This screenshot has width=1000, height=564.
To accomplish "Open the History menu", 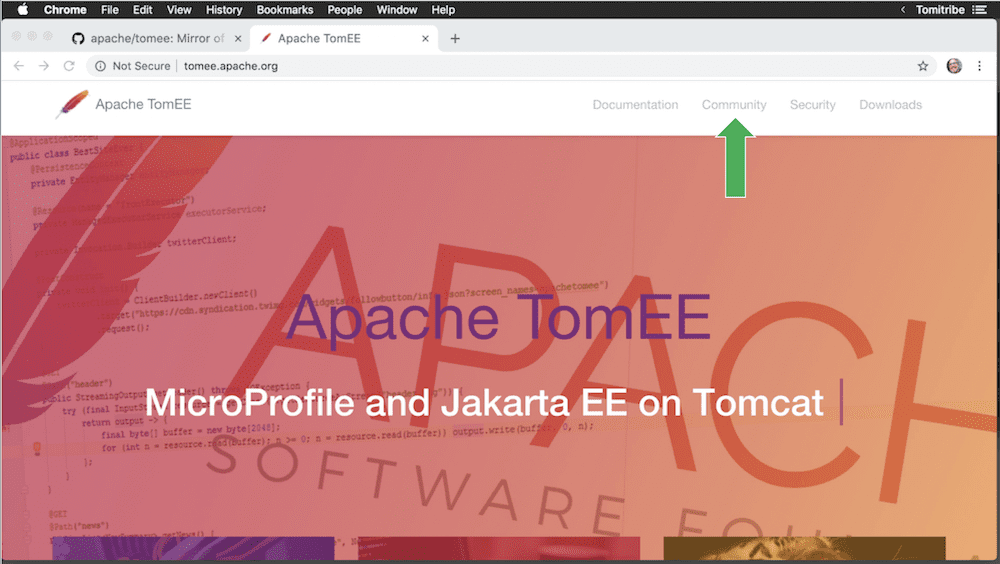I will click(x=224, y=10).
